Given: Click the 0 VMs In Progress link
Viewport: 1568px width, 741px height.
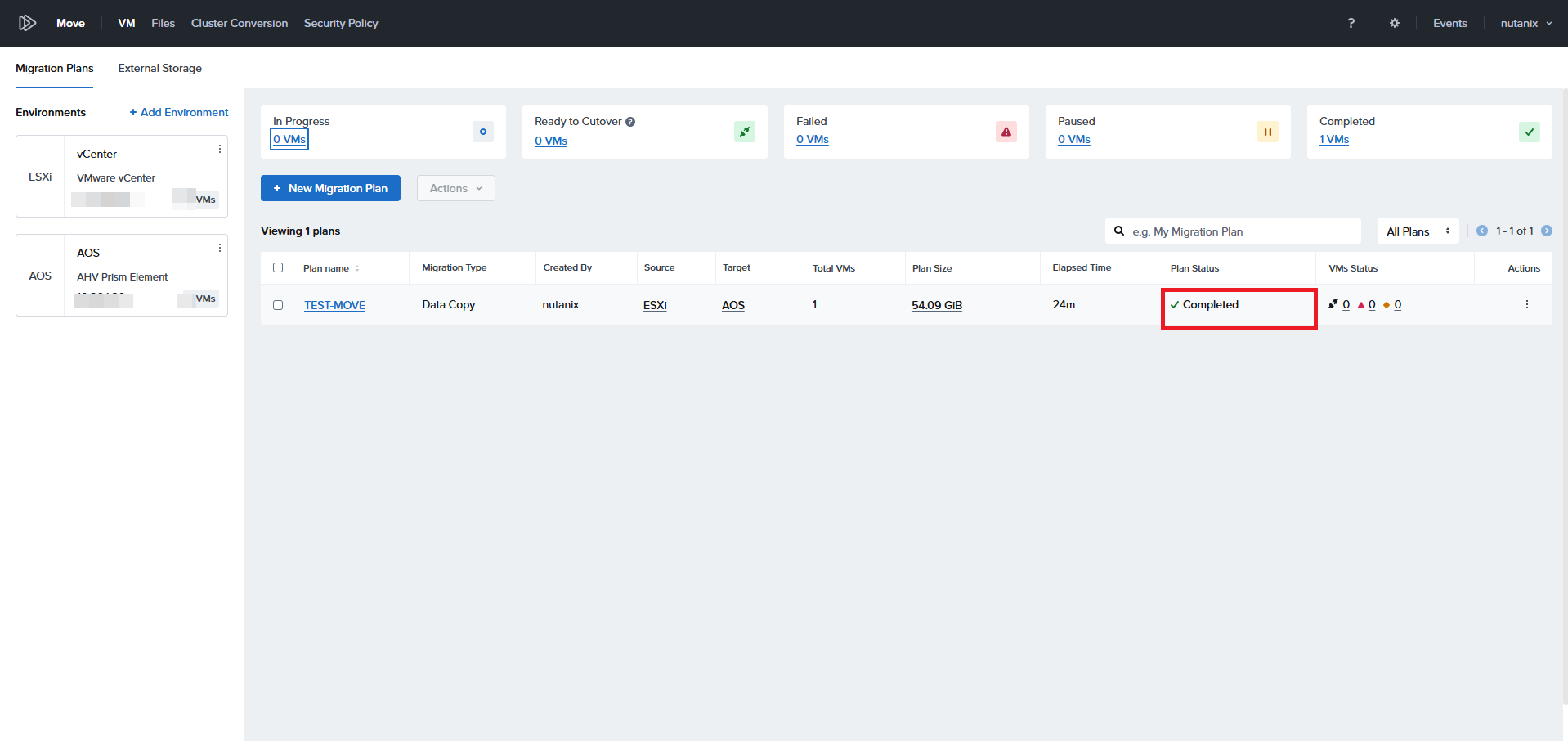Looking at the screenshot, I should click(x=289, y=139).
